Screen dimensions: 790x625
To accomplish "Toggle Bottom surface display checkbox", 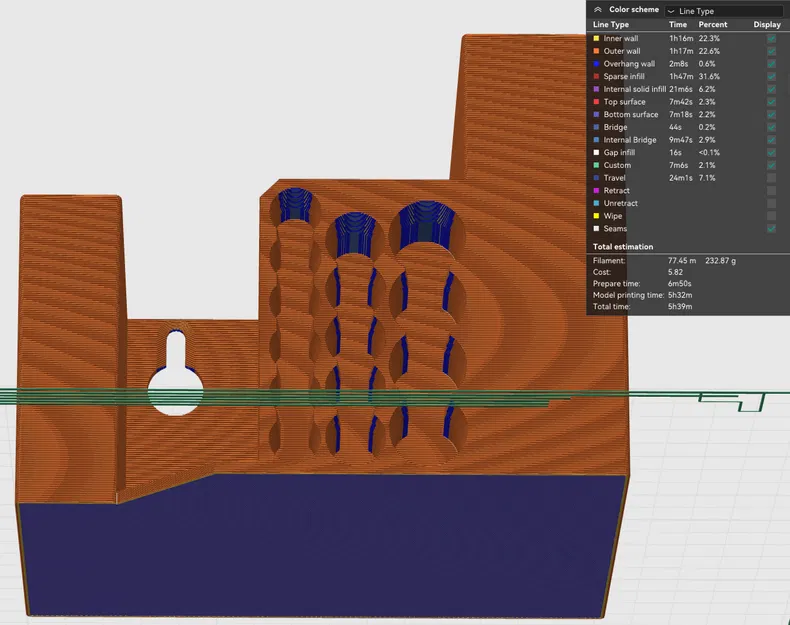I will coord(771,114).
